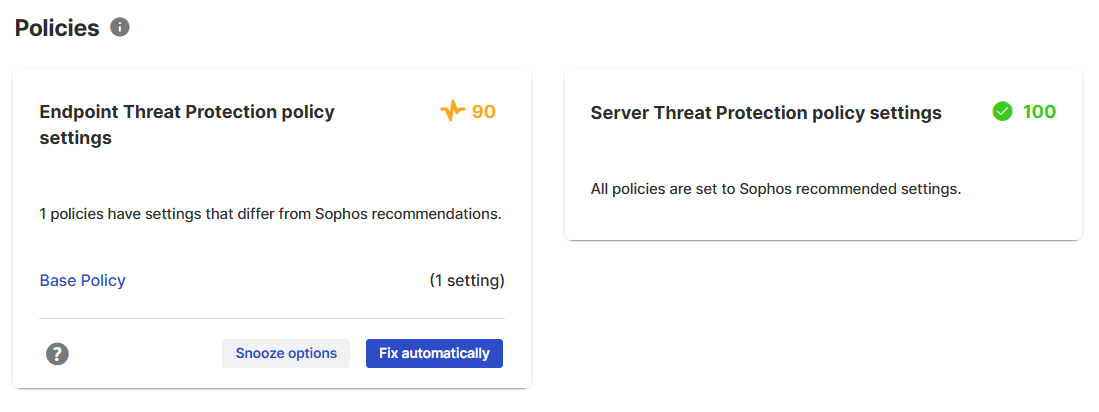Screen dimensions: 1099x412
Task: Click the word Sophos in Endpoint card description
Action: (x=341, y=214)
